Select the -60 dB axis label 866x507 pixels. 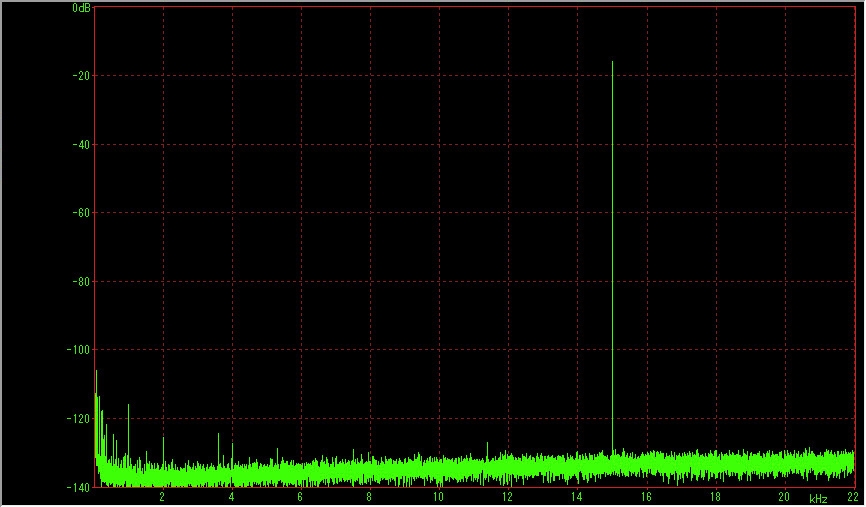click(x=82, y=213)
